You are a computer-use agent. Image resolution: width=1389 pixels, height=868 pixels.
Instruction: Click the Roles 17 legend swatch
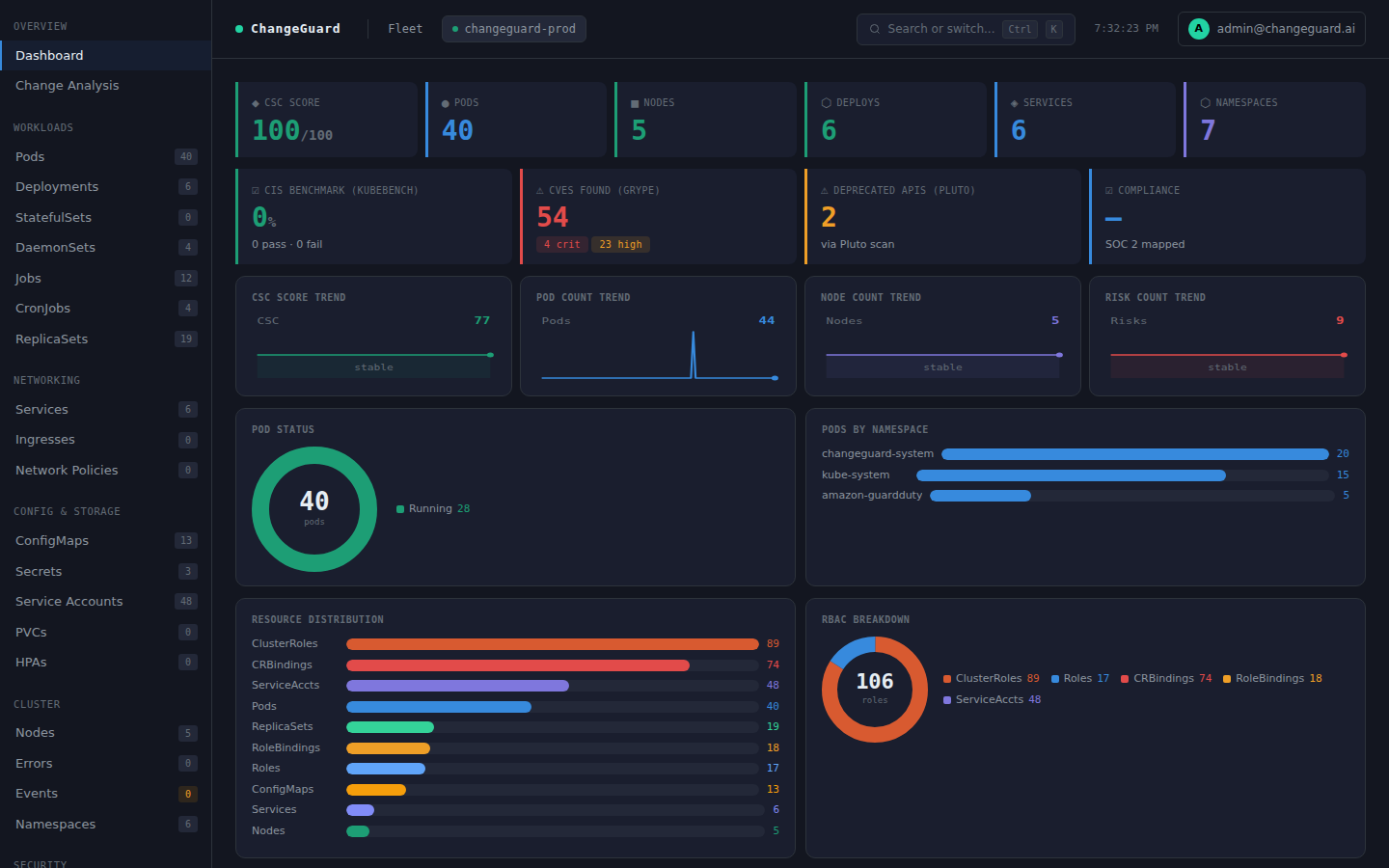(x=1055, y=679)
